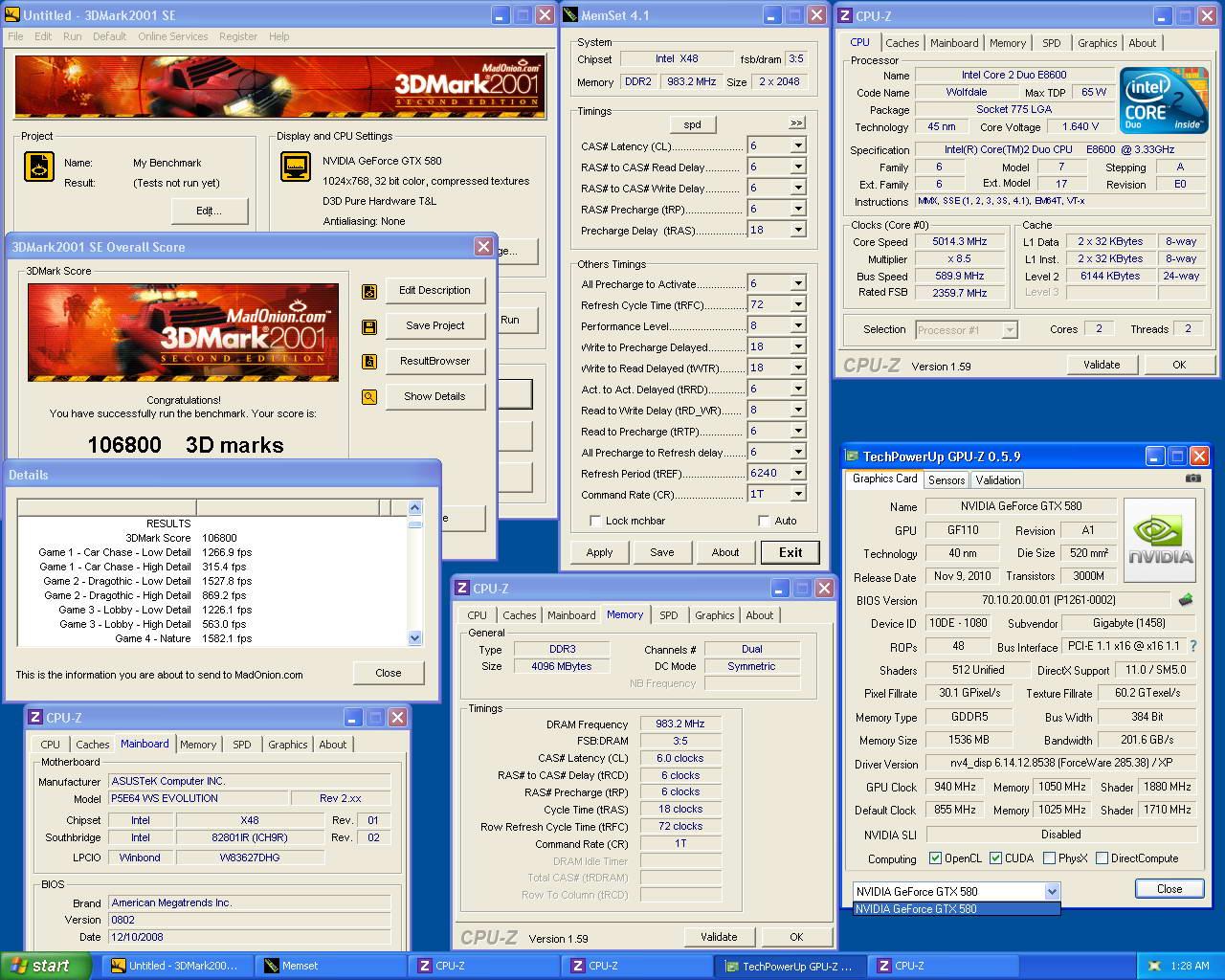Open Write to Read Delayed (tWTR) dropdown
This screenshot has height=980, width=1225.
coord(797,368)
